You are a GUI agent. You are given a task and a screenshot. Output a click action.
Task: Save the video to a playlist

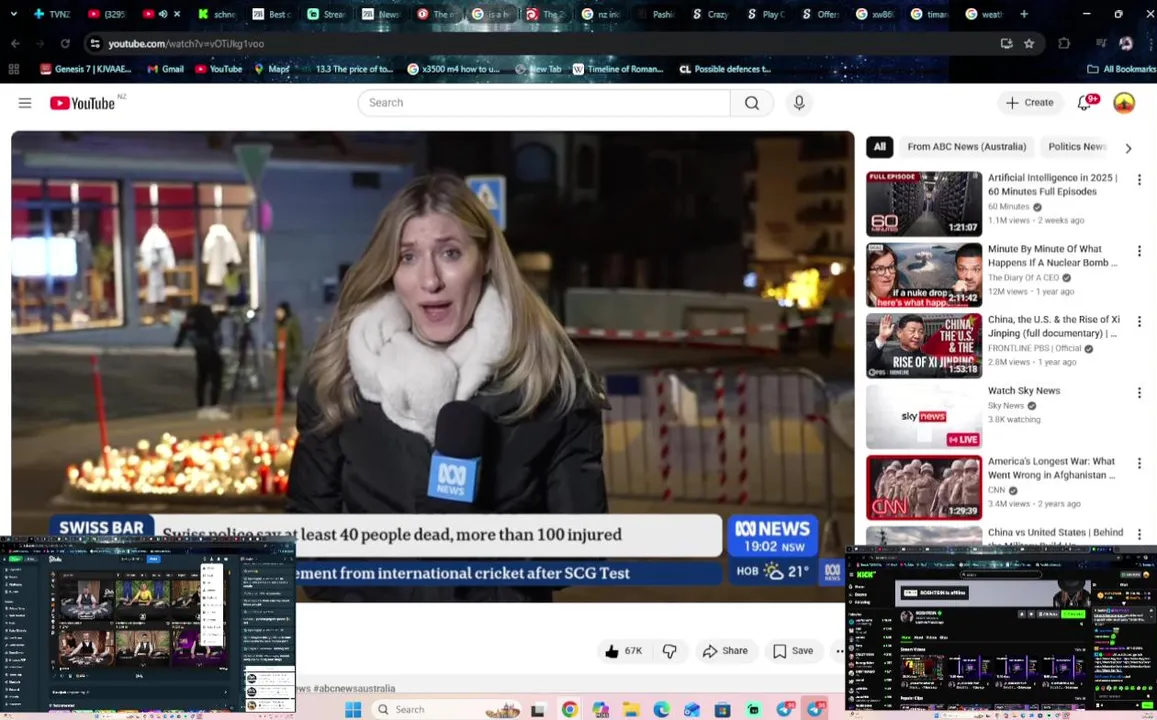point(793,651)
